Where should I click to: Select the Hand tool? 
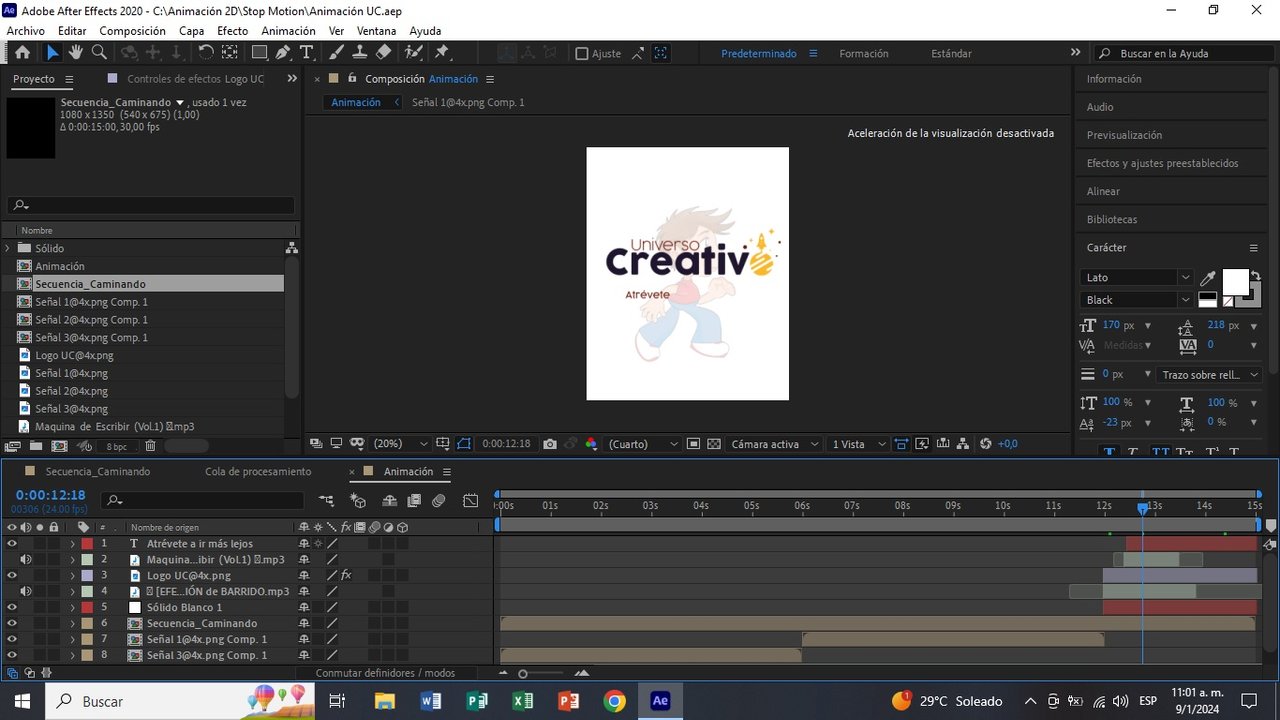click(x=76, y=53)
